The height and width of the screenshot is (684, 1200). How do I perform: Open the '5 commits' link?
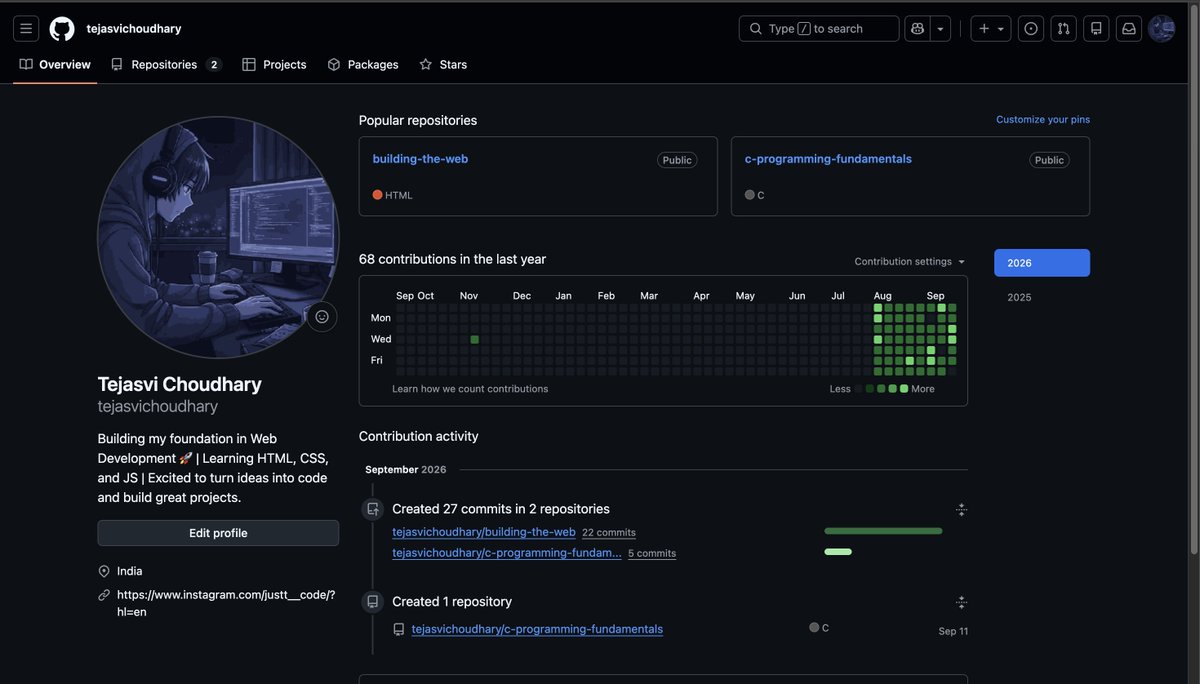coord(652,554)
